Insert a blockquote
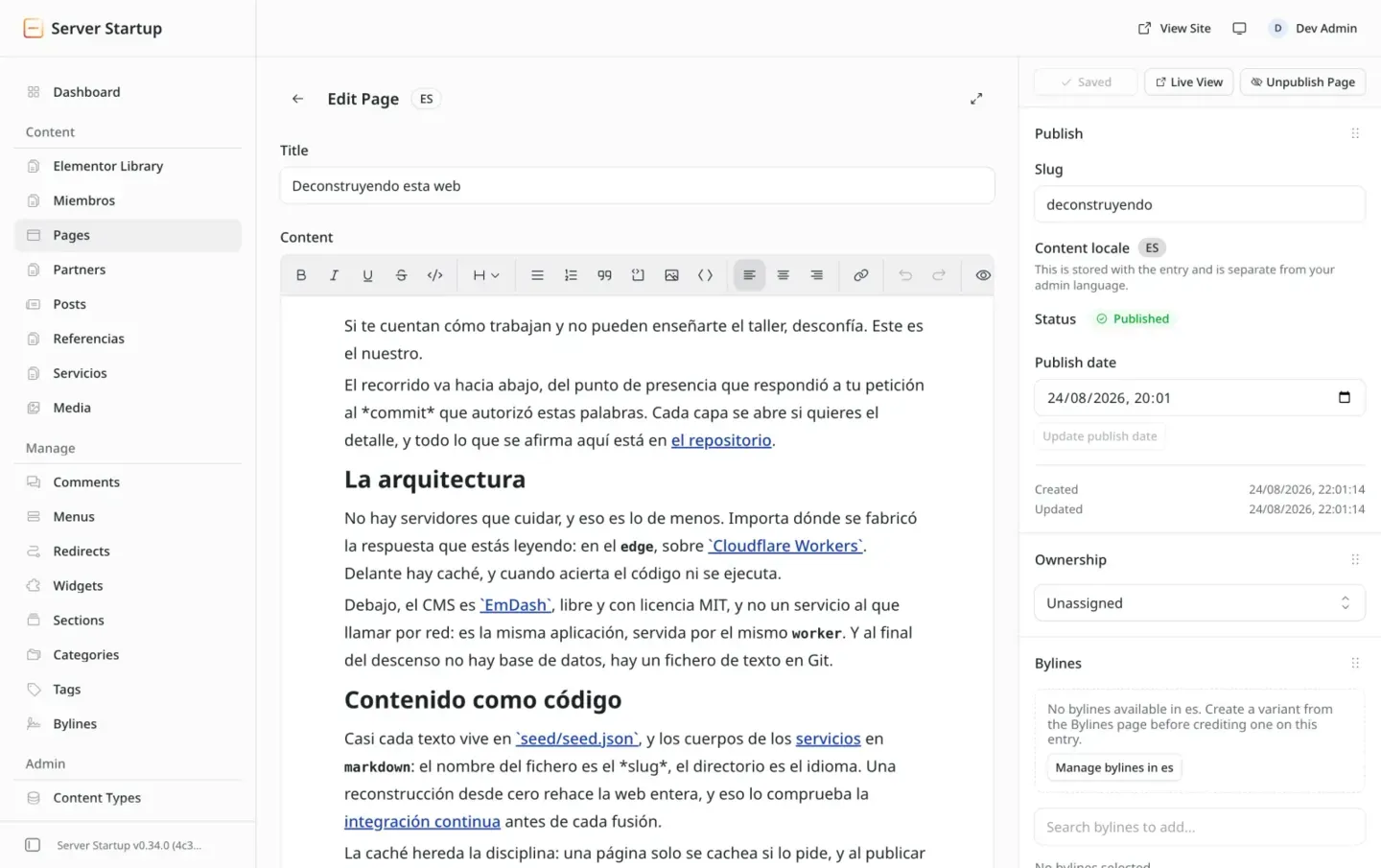The width and height of the screenshot is (1381, 868). tap(604, 275)
